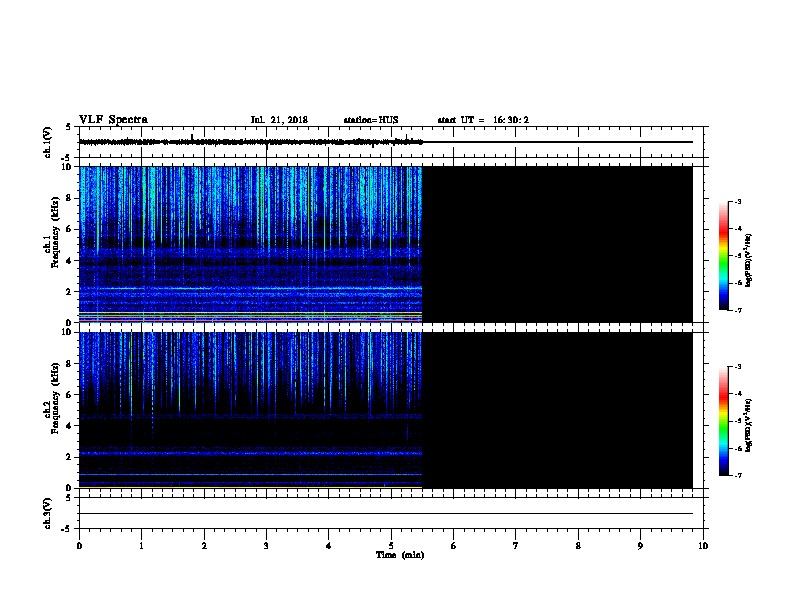Viewport: 792px width, 612px height.
Task: Click the "4" kHz tick label on the ch.2 frequency axis
Action: pos(70,426)
